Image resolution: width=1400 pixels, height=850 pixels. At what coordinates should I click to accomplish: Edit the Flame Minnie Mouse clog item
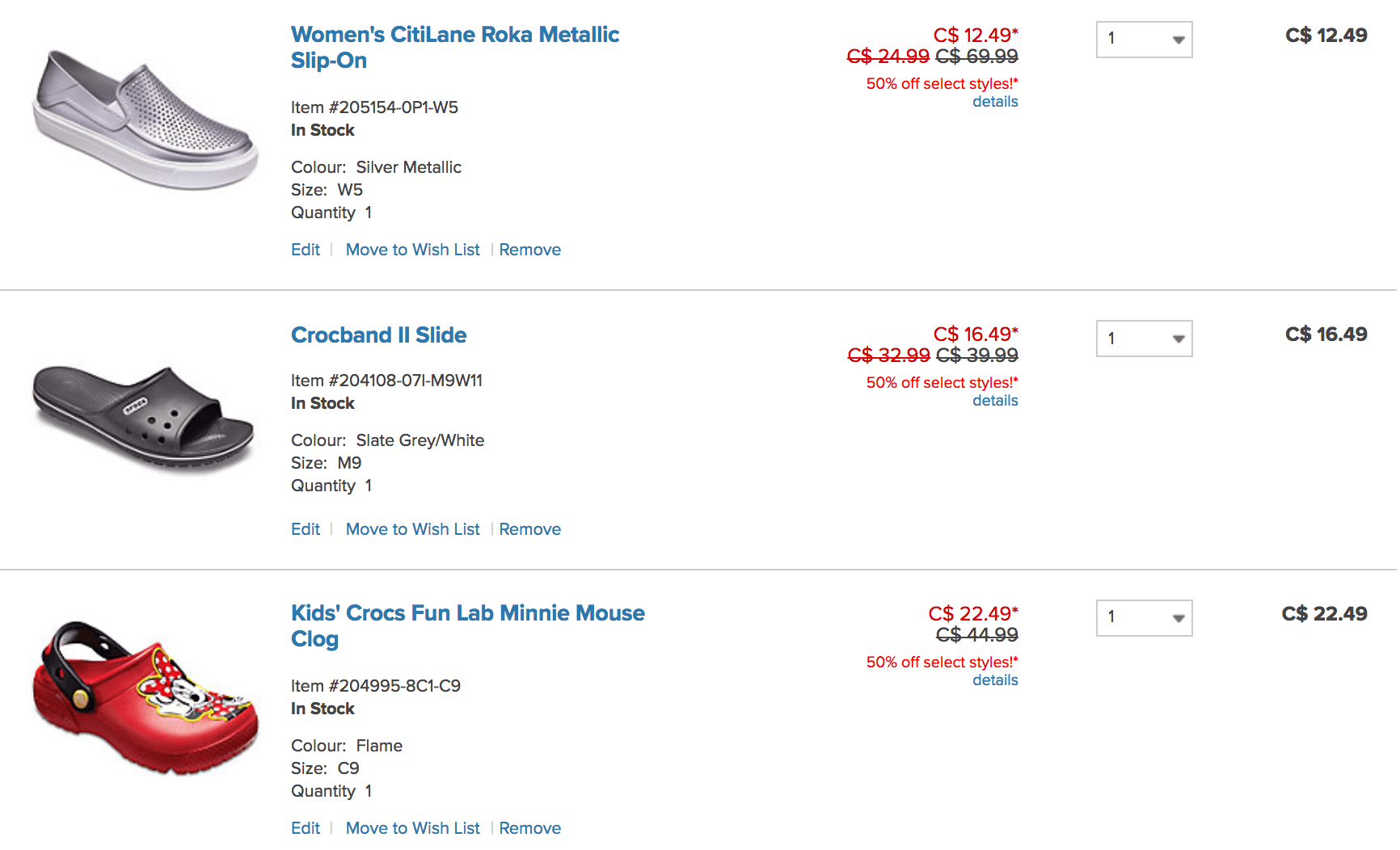[x=306, y=828]
